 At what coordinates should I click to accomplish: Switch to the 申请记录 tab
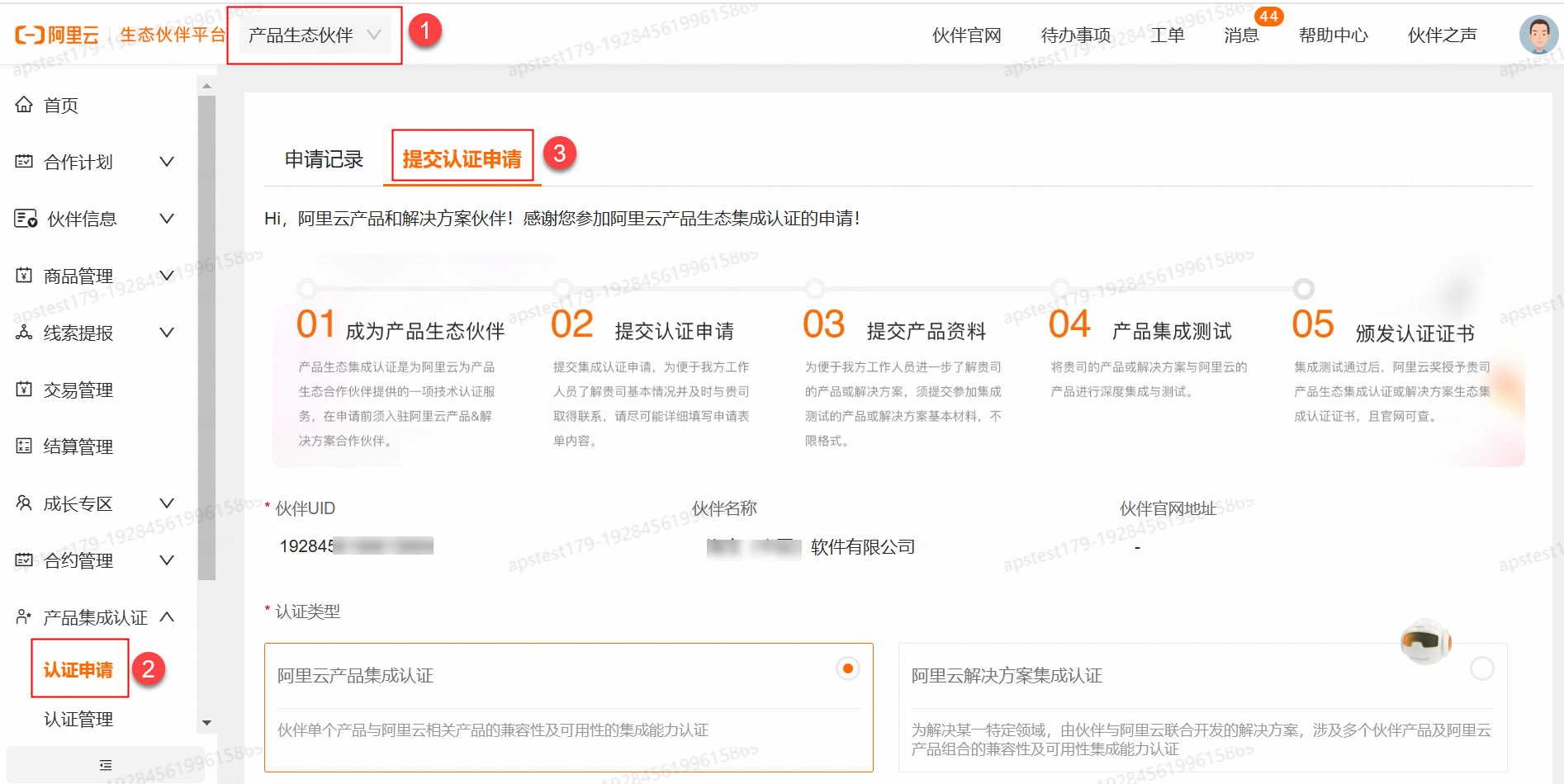[324, 159]
